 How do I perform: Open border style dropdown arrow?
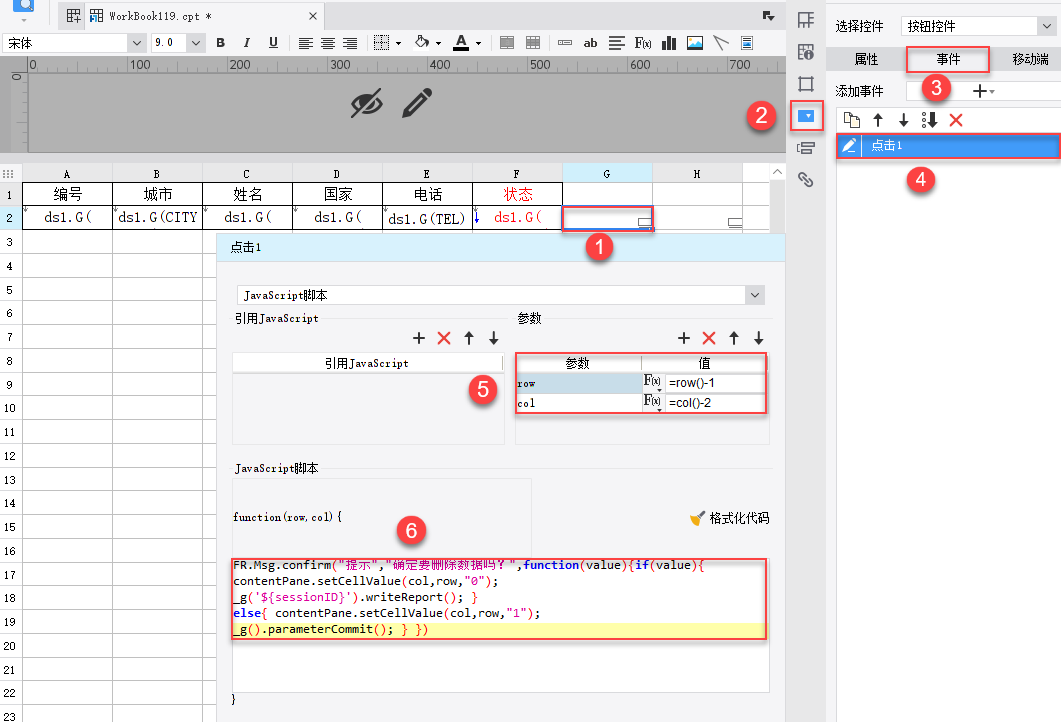pos(399,43)
